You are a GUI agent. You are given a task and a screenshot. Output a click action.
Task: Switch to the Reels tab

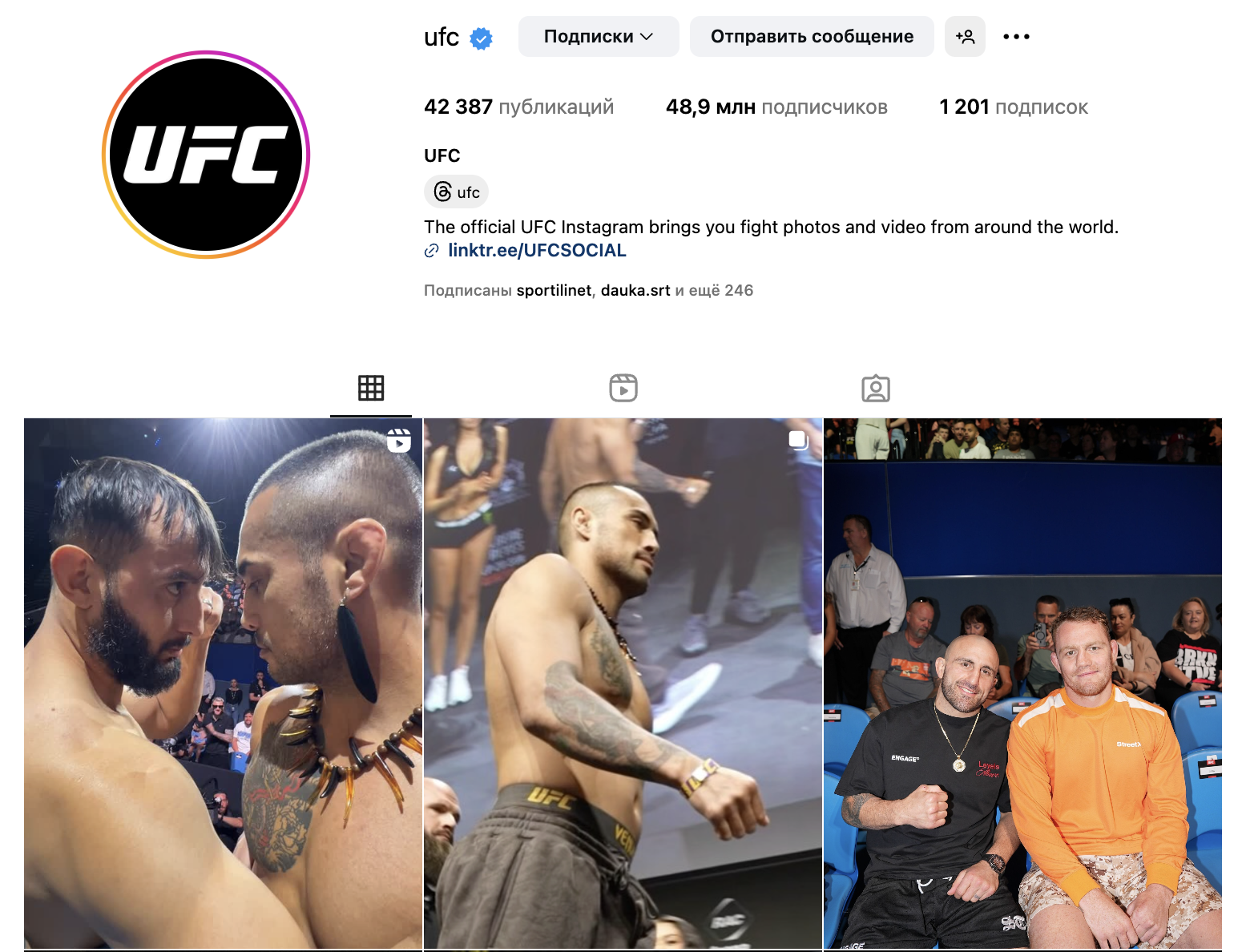pos(623,389)
